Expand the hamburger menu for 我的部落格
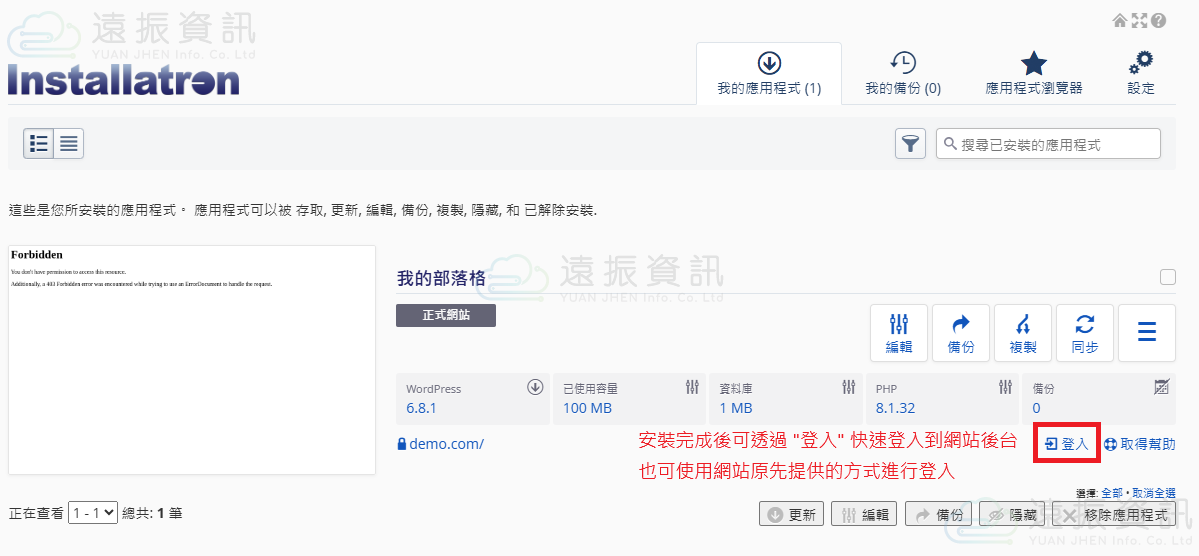Image resolution: width=1199 pixels, height=556 pixels. [x=1147, y=333]
